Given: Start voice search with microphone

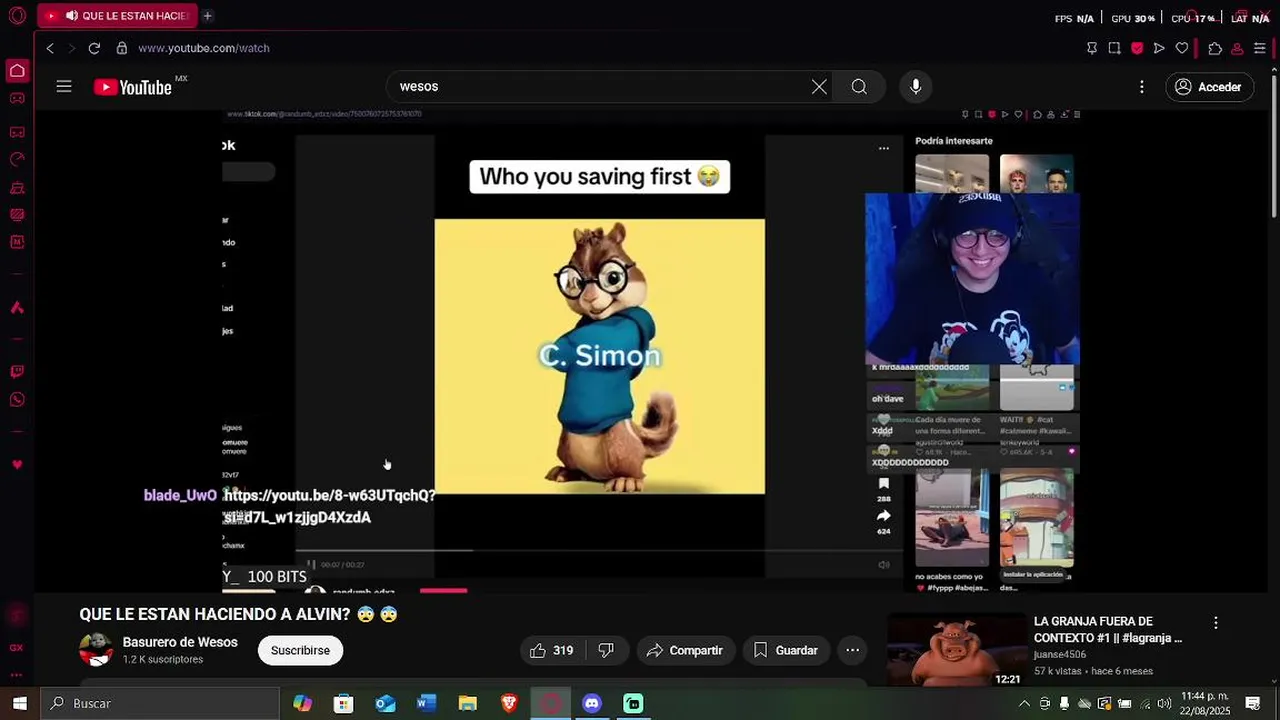Looking at the screenshot, I should coord(915,87).
